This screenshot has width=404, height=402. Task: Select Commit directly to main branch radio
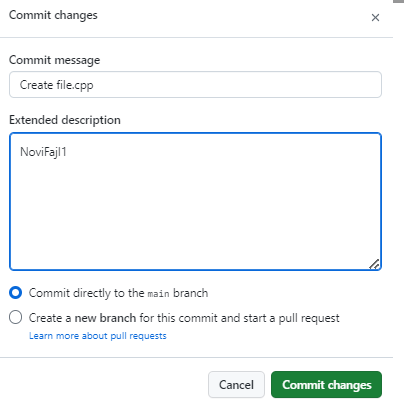(x=16, y=293)
